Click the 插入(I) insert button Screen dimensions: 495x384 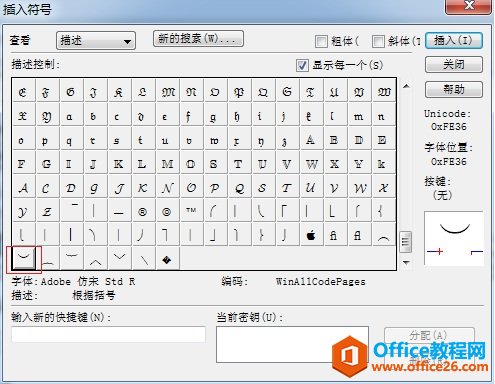pyautogui.click(x=454, y=40)
